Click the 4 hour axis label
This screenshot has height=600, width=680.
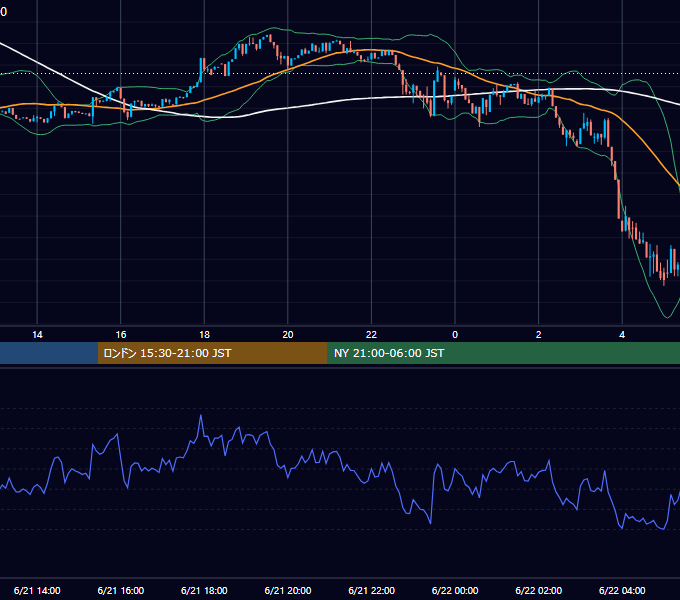(x=622, y=335)
